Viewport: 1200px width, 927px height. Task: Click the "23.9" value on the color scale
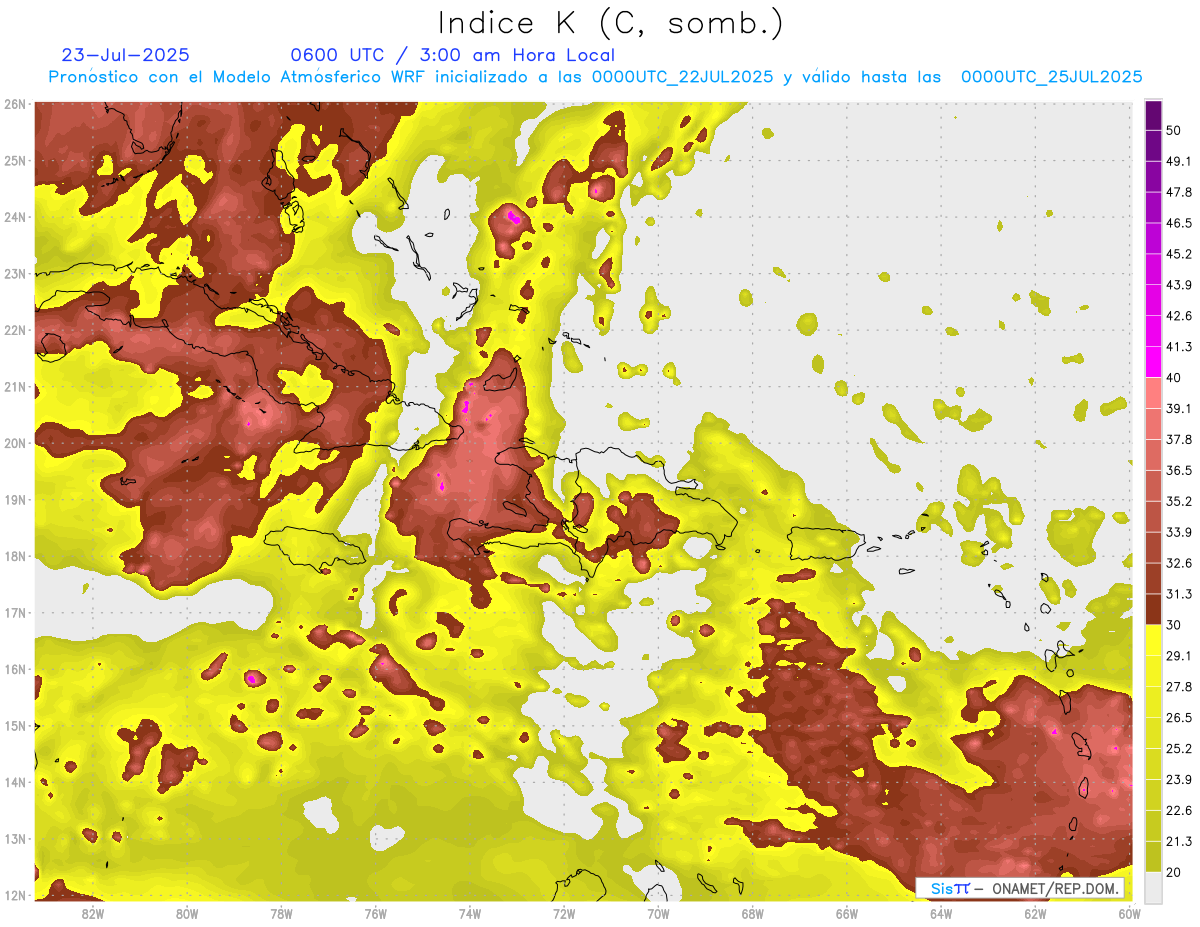coord(1178,779)
